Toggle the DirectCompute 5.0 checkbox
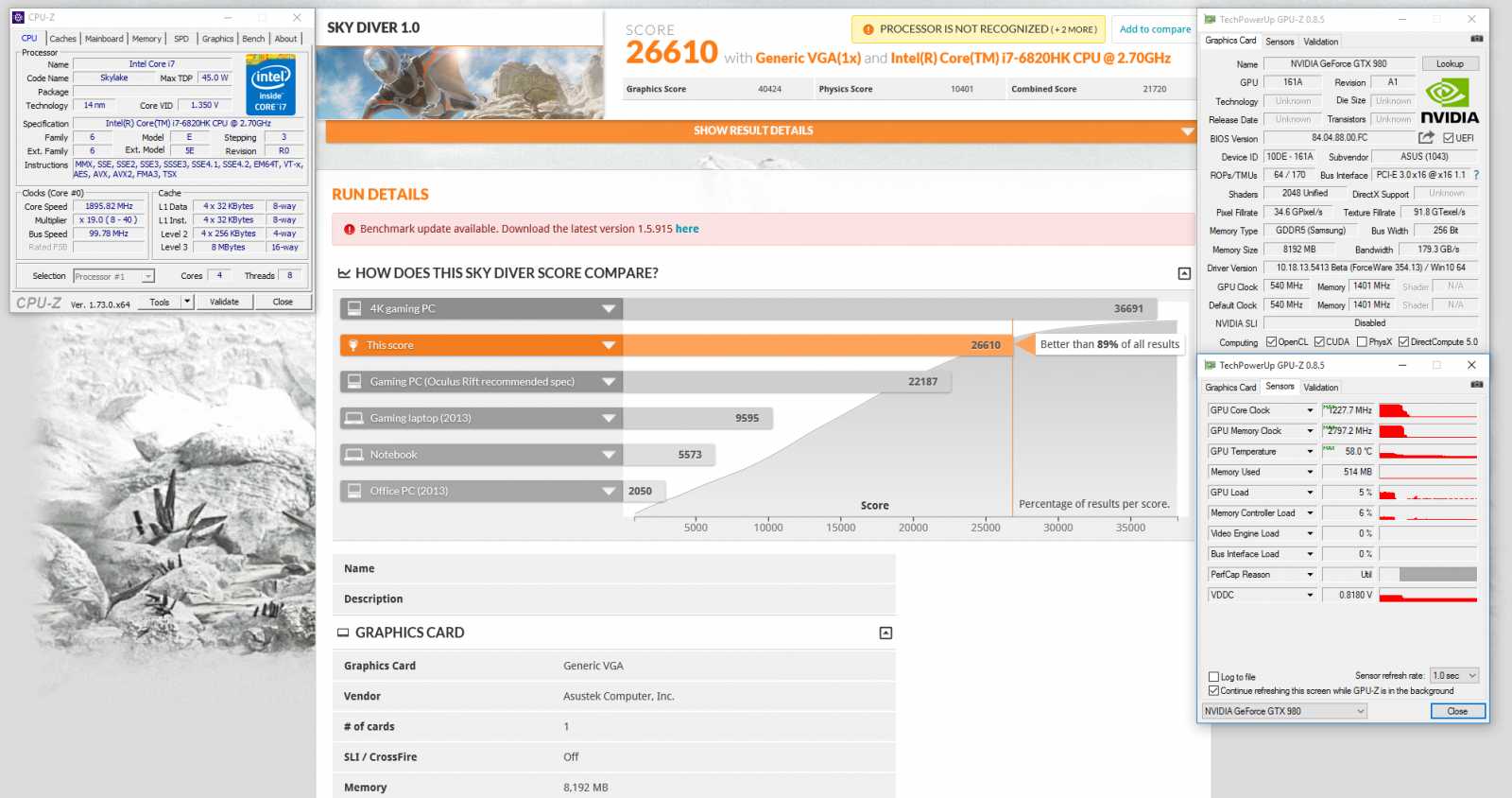1512x798 pixels. (1403, 342)
